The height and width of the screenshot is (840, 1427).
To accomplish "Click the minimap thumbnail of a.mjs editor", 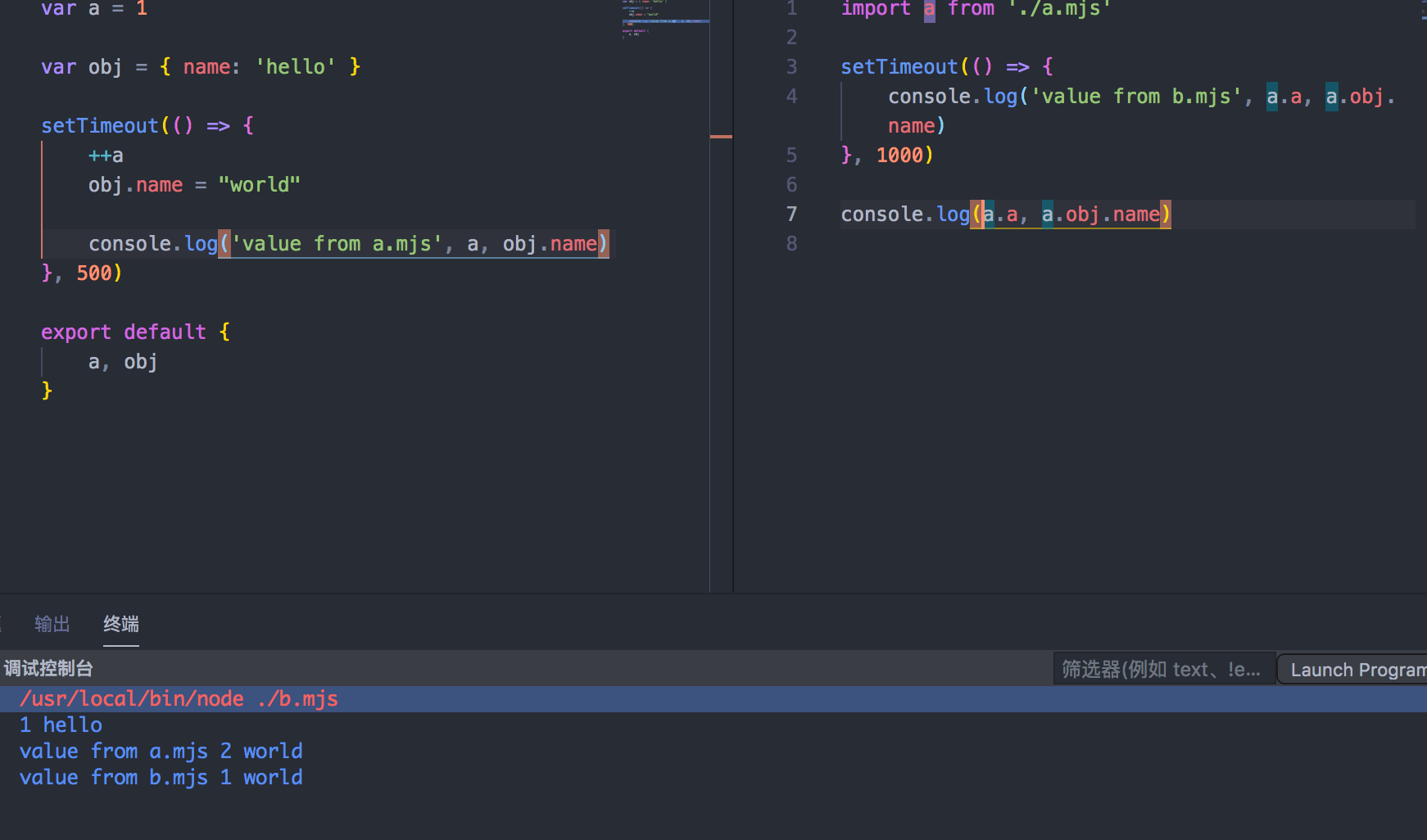I will [x=664, y=20].
